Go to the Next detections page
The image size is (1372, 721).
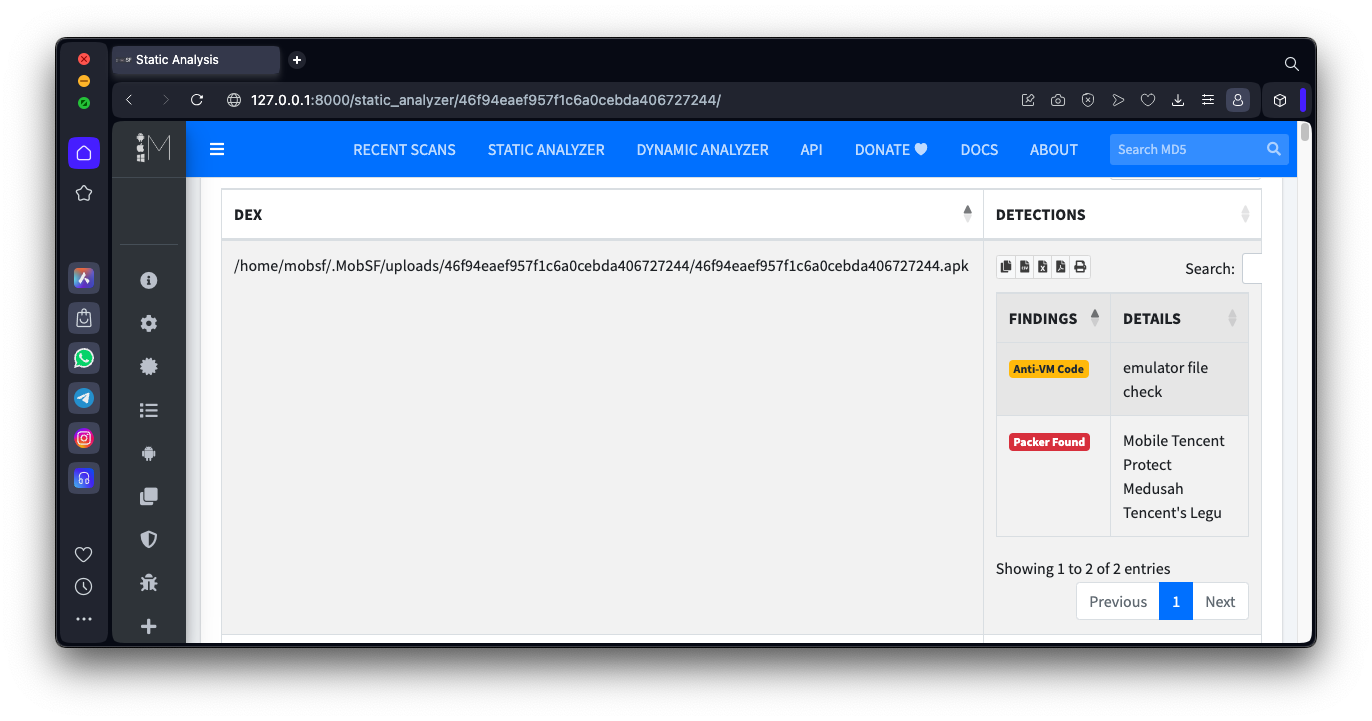click(1220, 601)
